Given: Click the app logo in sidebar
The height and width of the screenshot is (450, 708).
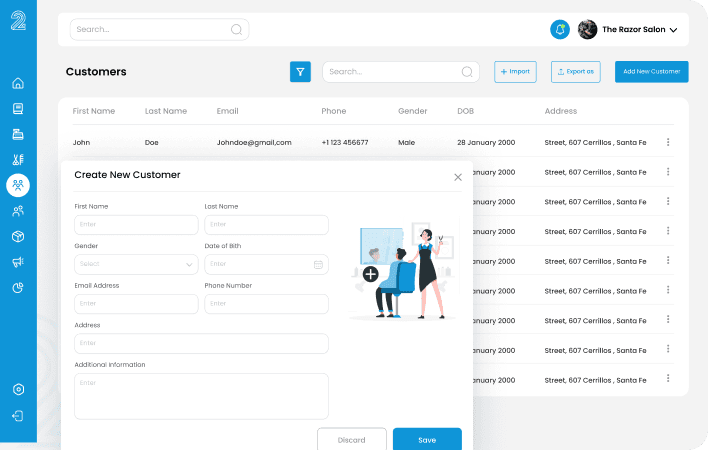Looking at the screenshot, I should click(18, 20).
